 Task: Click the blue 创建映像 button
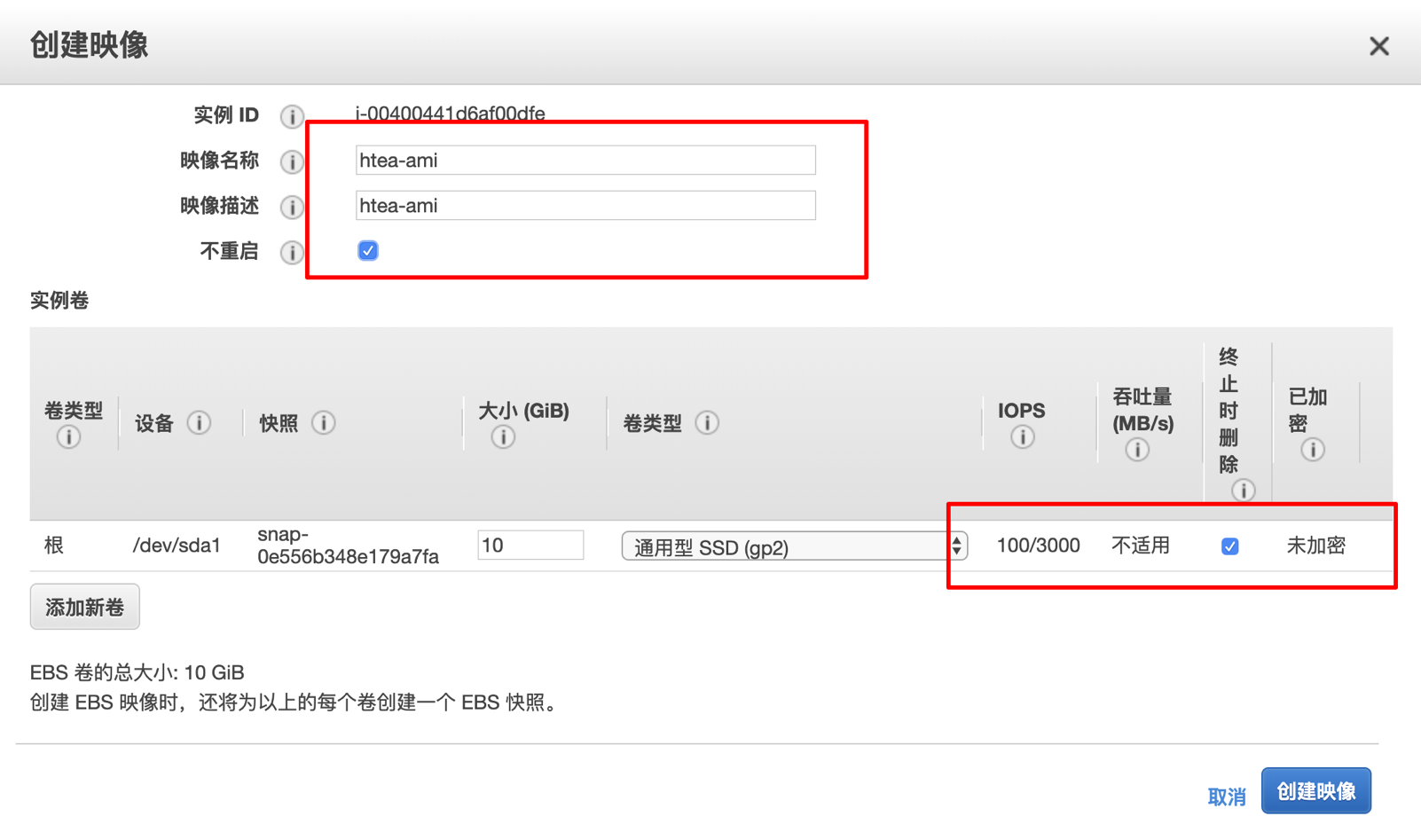coord(1315,790)
